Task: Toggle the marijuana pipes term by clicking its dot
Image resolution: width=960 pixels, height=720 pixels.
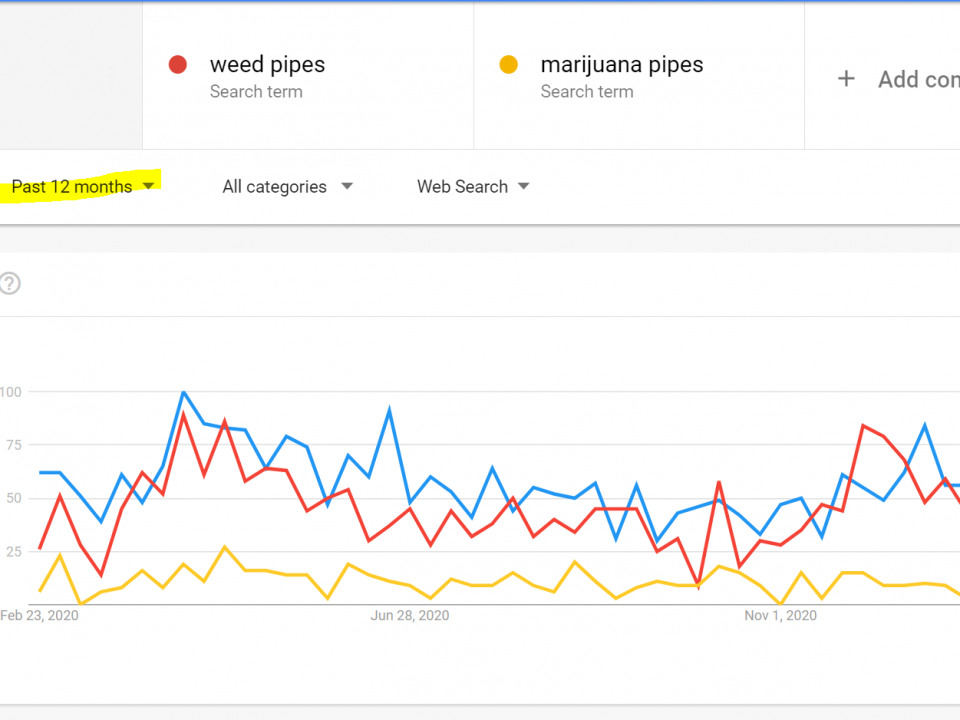Action: click(509, 63)
